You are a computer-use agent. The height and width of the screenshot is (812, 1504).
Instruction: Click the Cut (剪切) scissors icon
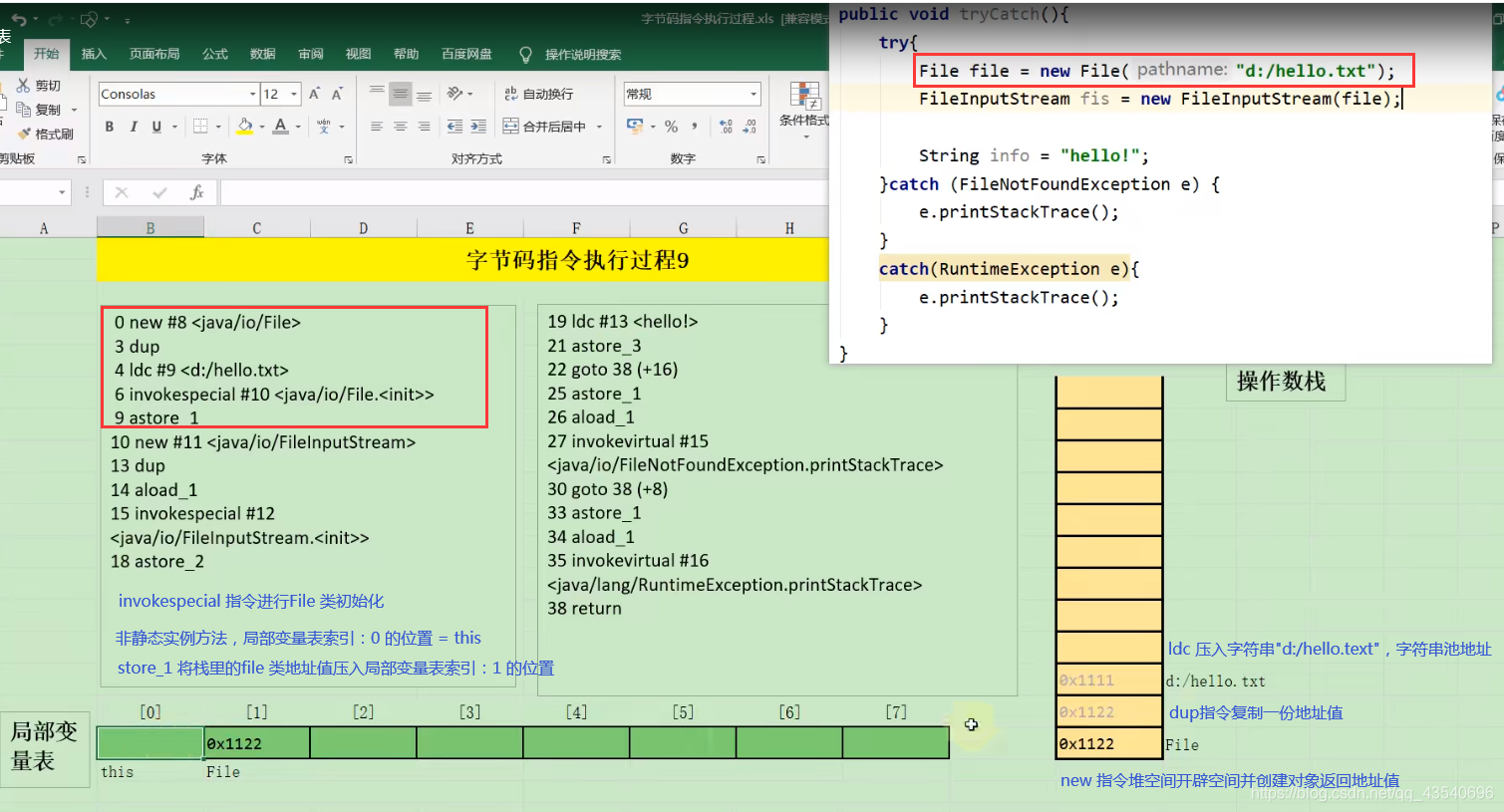click(23, 86)
